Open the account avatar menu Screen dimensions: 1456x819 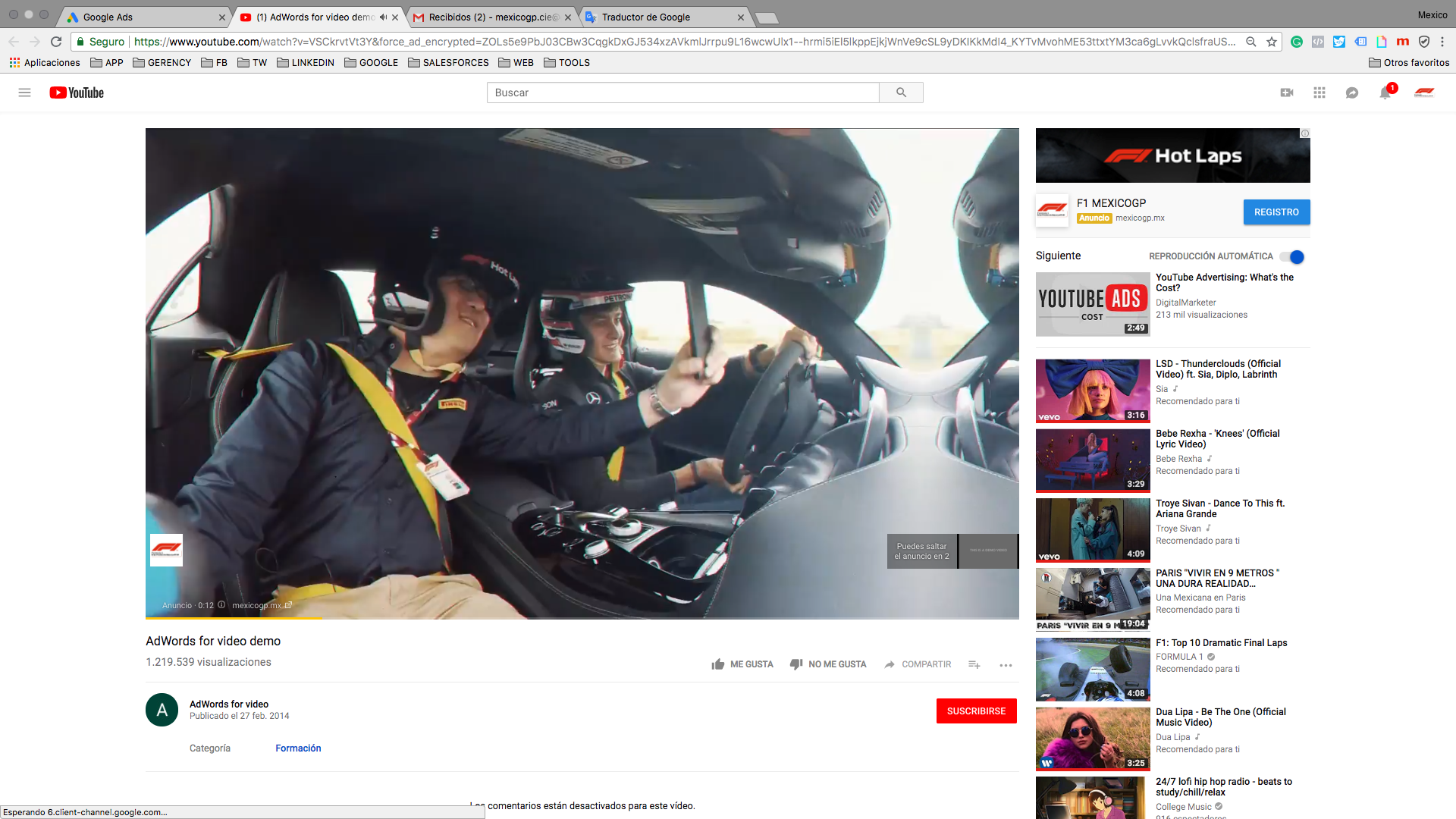(x=1424, y=93)
